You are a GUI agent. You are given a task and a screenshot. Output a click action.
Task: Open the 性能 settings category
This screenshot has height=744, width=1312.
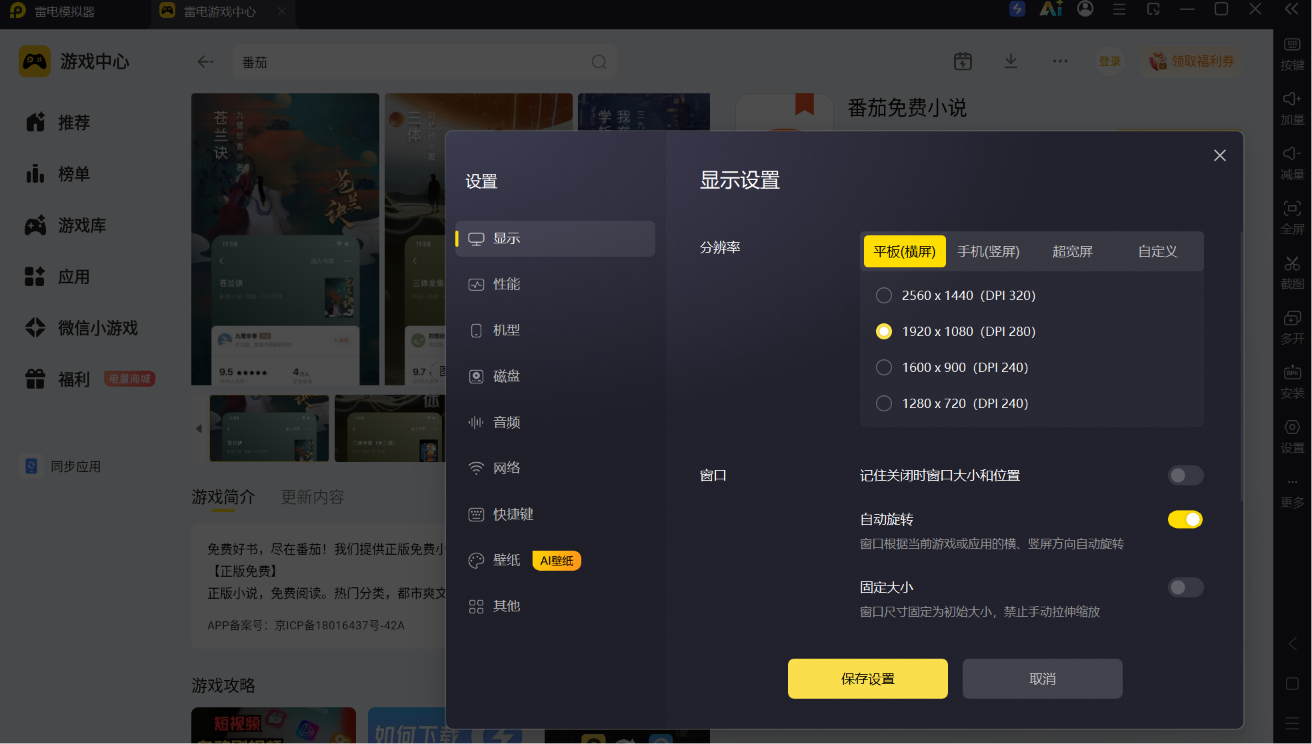(x=555, y=284)
